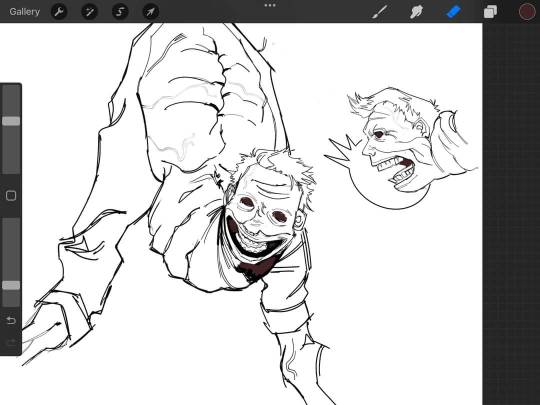Select the Eraser tool
The image size is (540, 405).
(453, 12)
